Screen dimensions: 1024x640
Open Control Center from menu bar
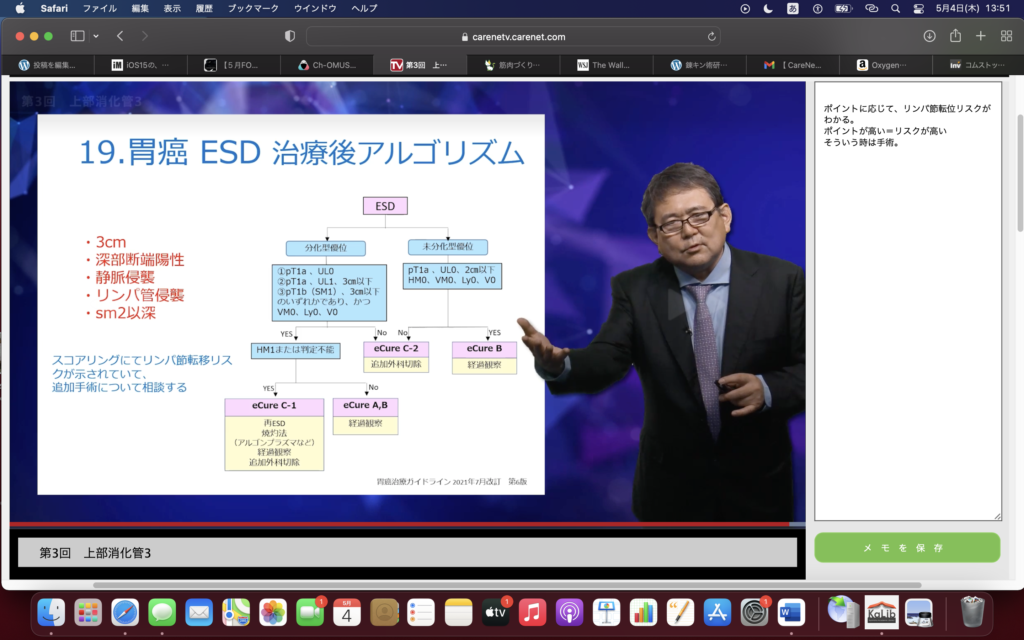tap(920, 8)
